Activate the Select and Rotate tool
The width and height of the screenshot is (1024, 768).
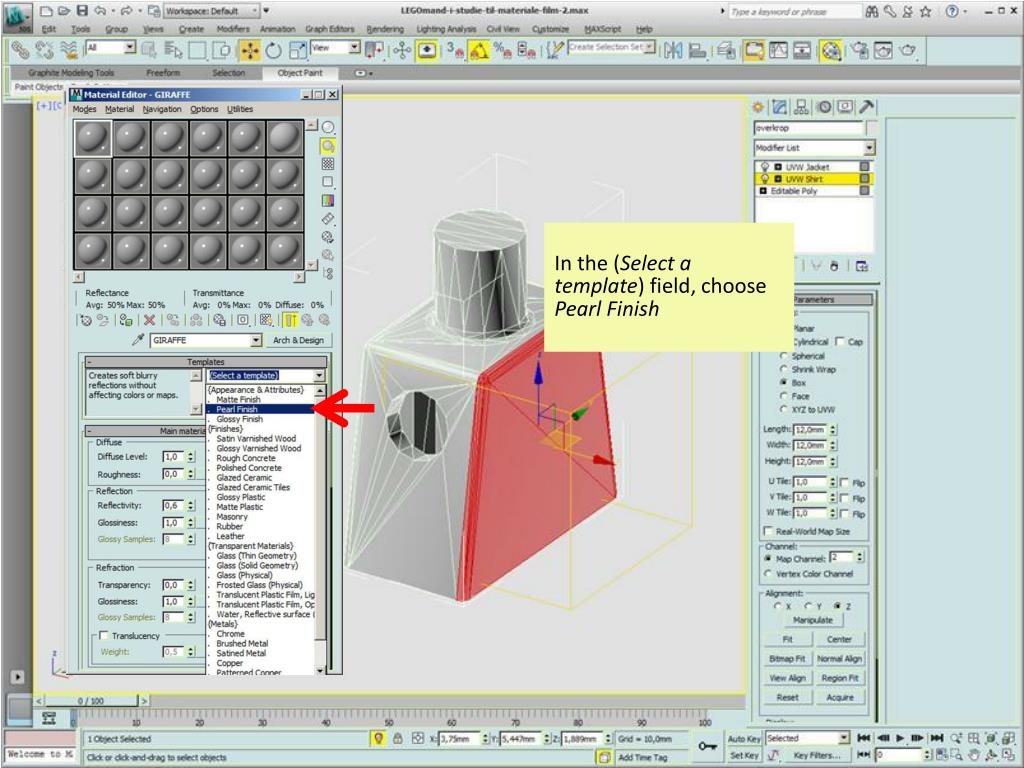click(274, 50)
